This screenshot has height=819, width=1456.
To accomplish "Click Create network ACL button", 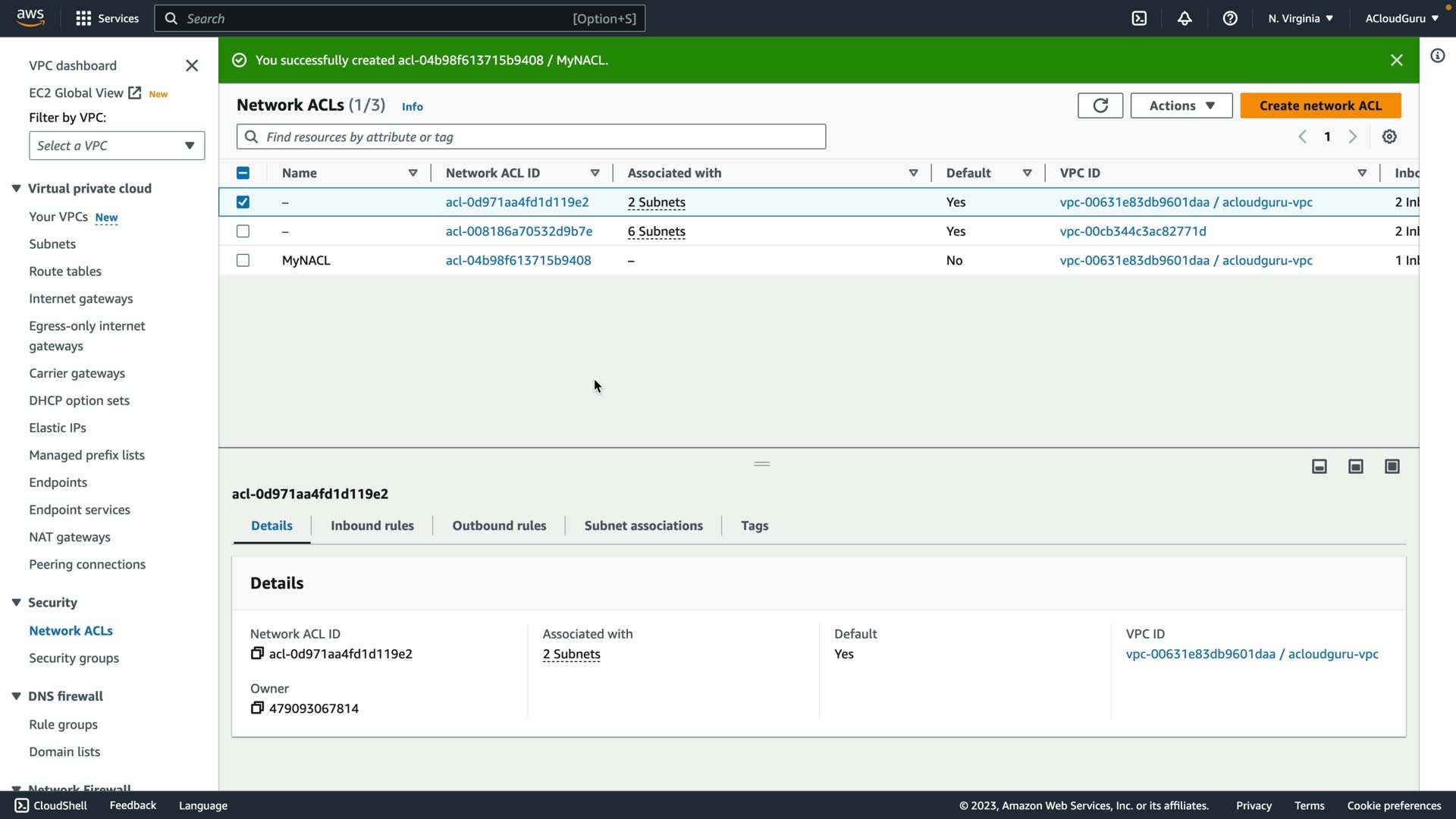I will pyautogui.click(x=1320, y=105).
